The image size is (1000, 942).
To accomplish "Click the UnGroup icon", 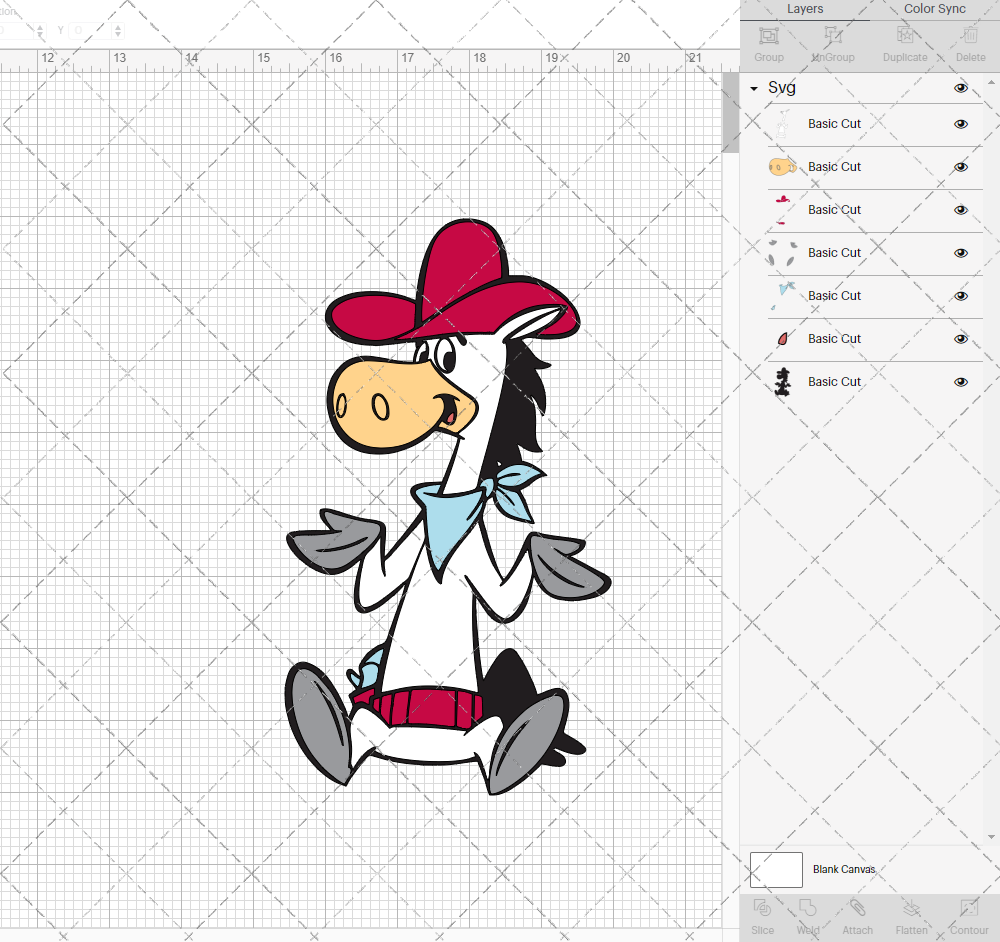I will [x=832, y=36].
